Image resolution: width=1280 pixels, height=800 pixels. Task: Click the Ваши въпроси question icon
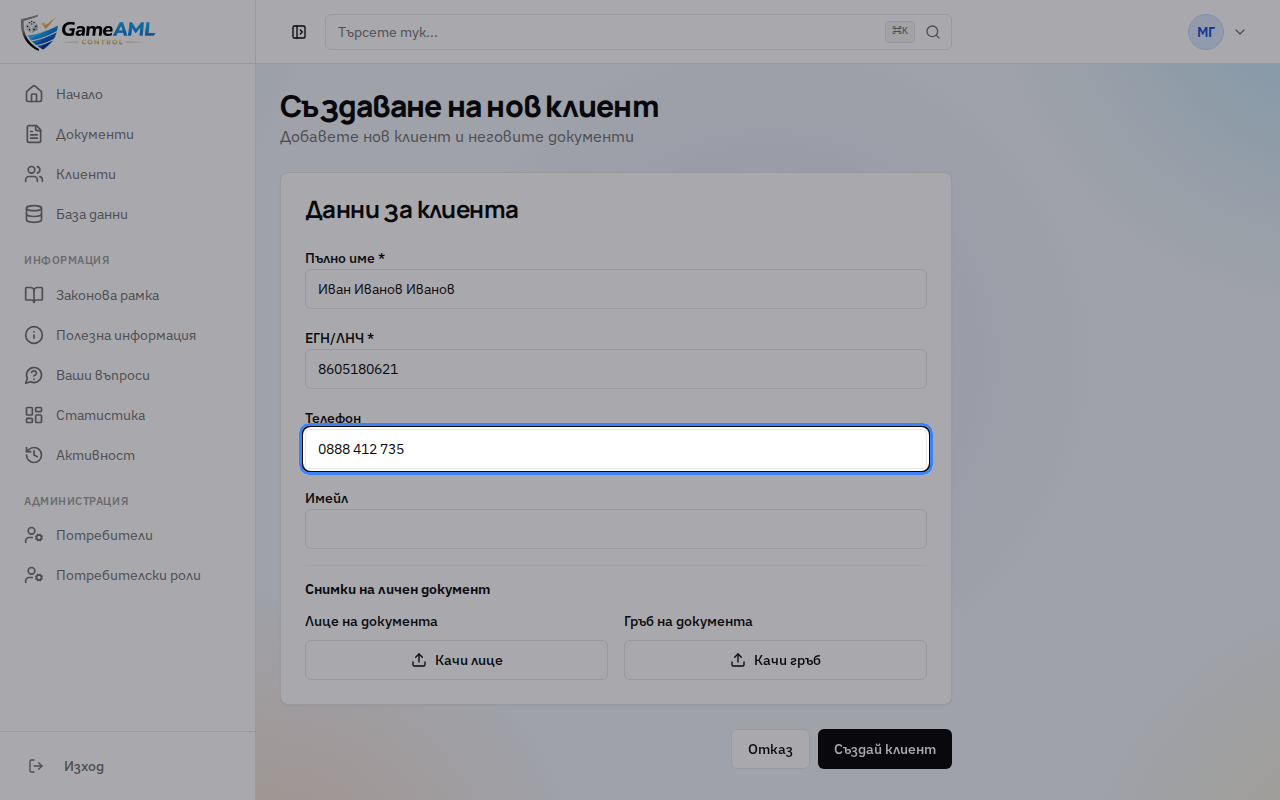[34, 375]
